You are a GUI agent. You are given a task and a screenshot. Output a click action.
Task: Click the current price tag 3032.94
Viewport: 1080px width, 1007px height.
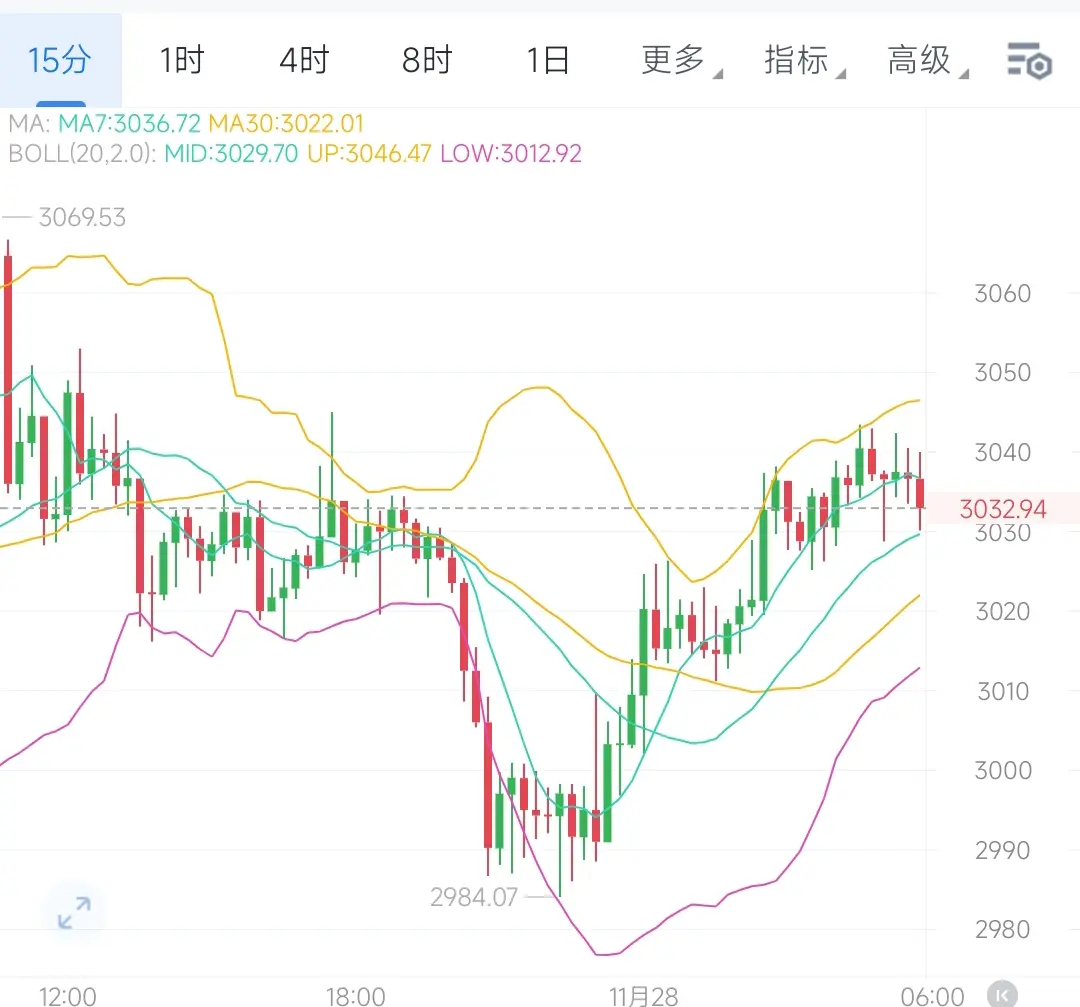pos(1003,510)
